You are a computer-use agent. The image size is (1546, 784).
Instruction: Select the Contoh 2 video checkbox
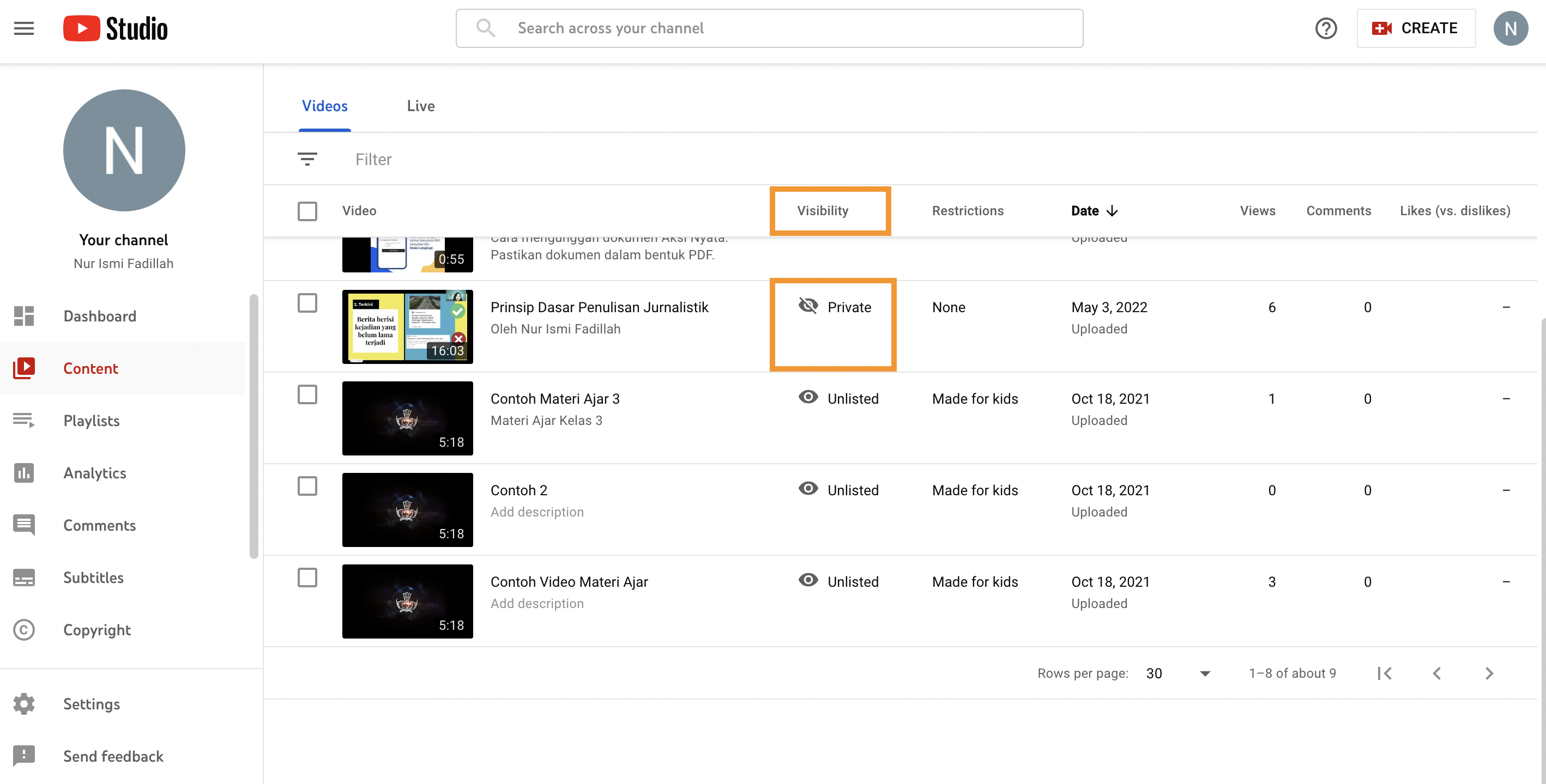point(307,486)
